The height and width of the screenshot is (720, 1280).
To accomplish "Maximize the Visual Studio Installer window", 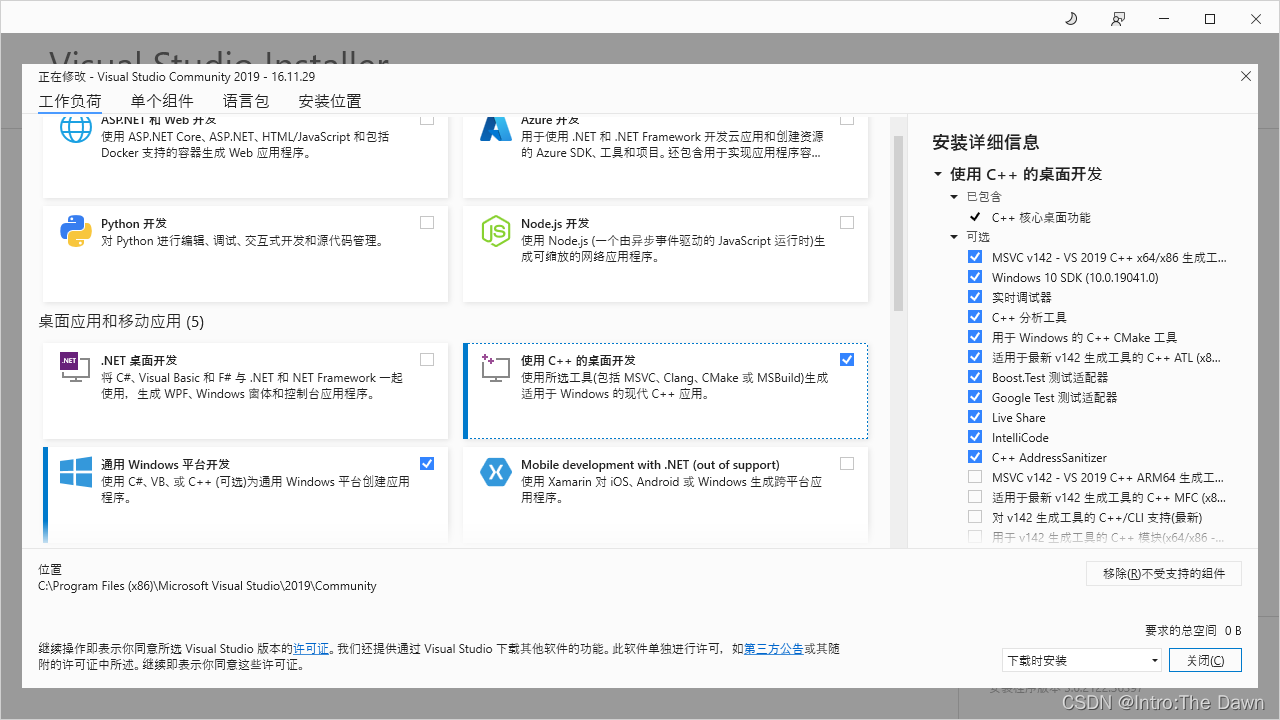I will pos(1210,19).
